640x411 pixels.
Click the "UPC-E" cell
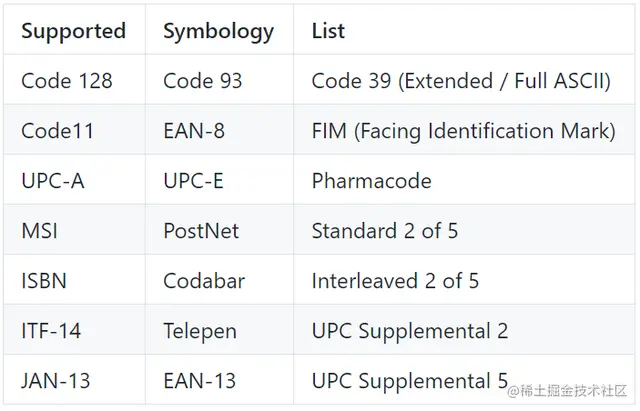(x=194, y=181)
